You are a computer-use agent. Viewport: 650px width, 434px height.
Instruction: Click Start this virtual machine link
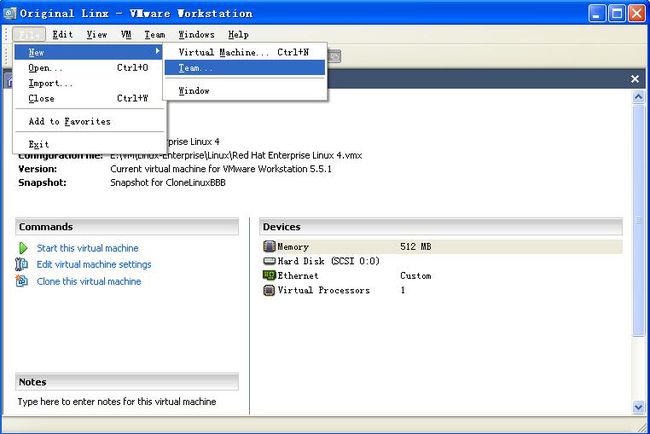[x=87, y=248]
